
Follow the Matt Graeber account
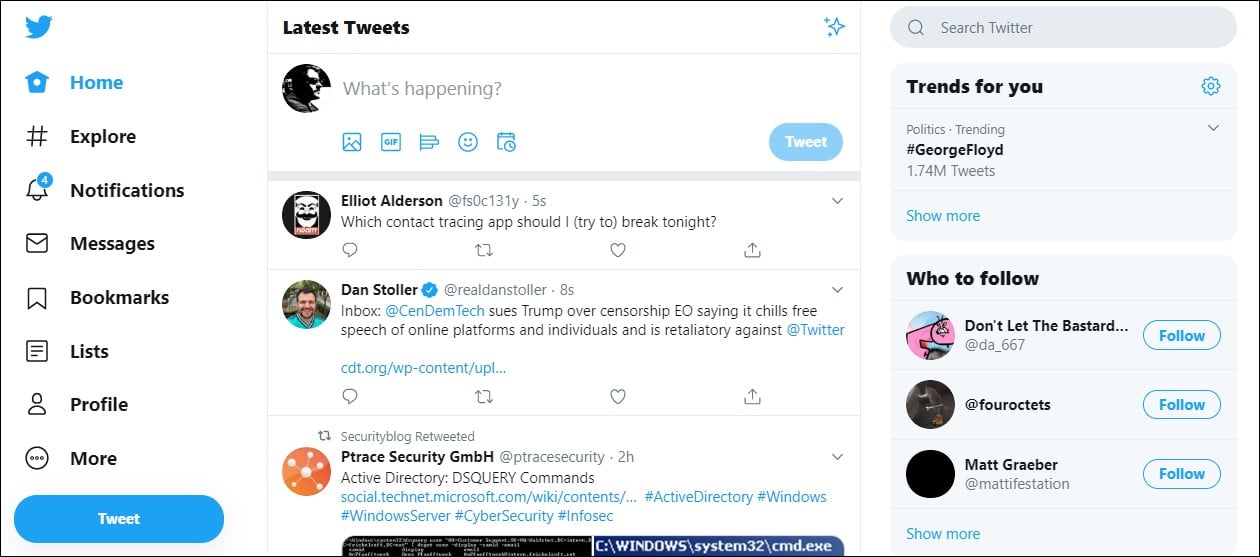pyautogui.click(x=1181, y=473)
